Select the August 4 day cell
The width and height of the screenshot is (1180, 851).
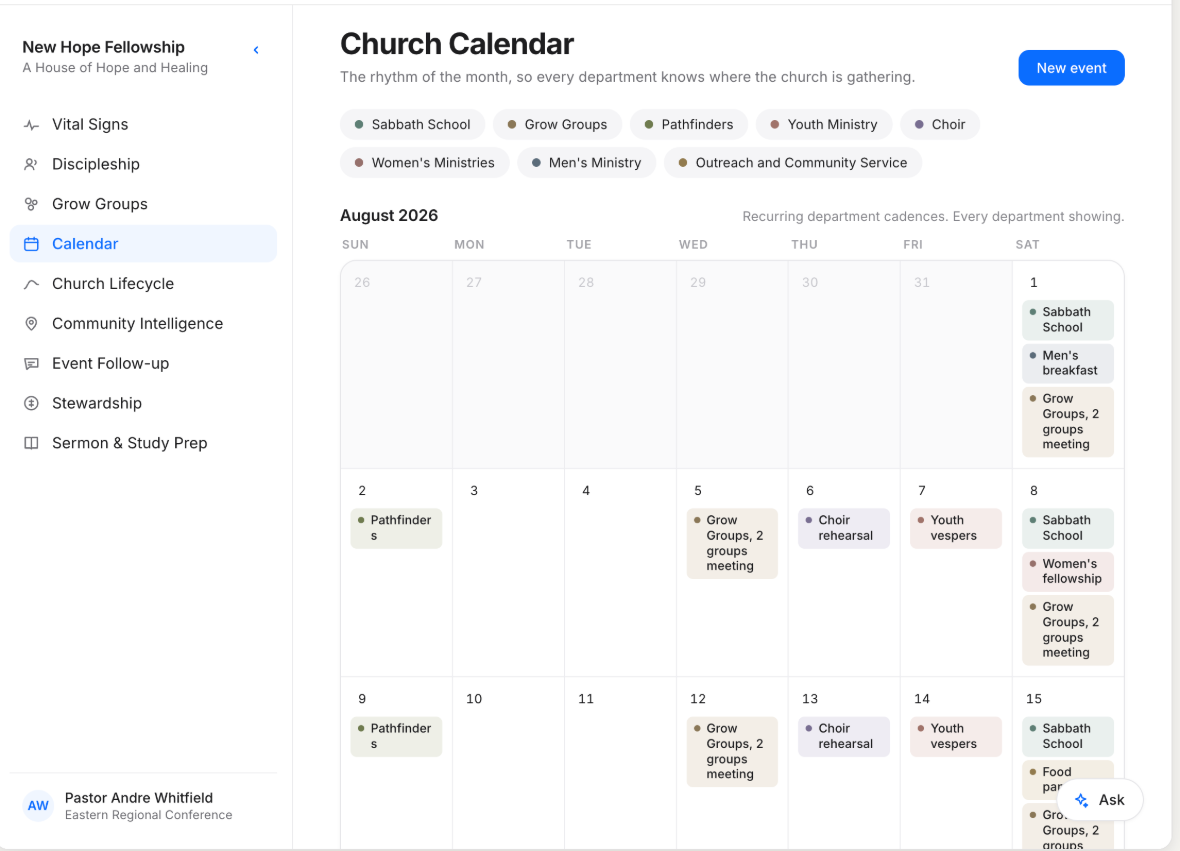tap(620, 573)
